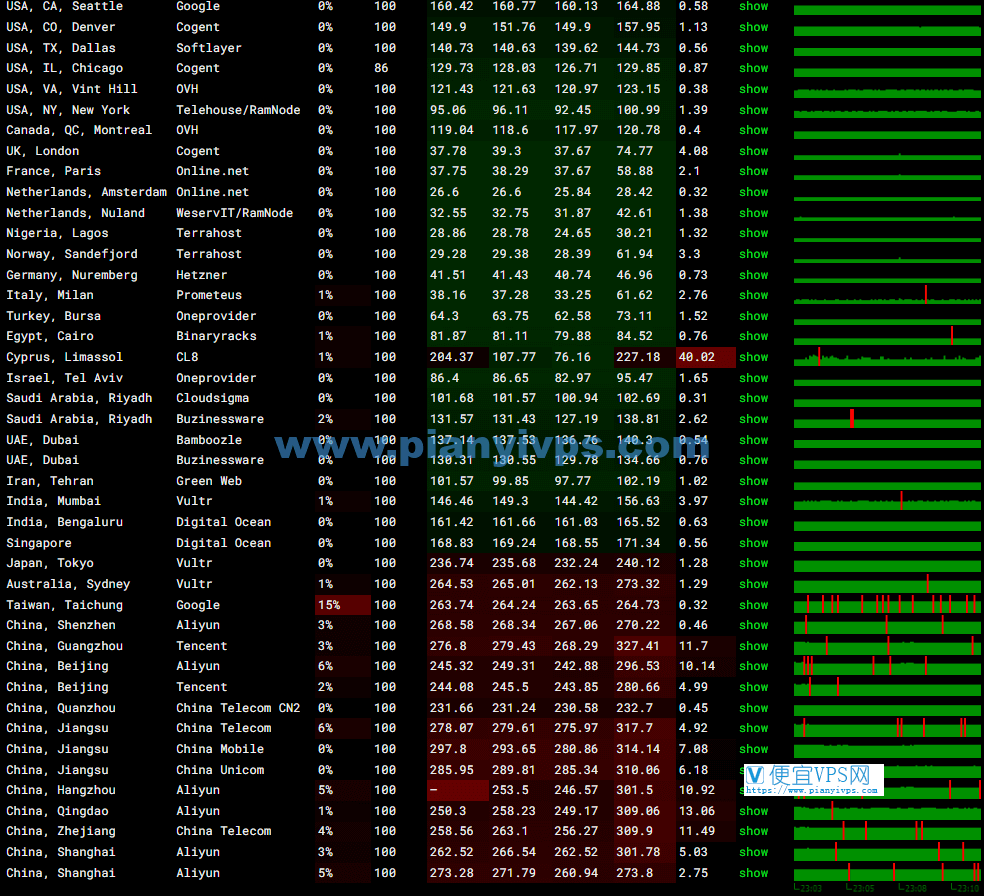Click the 'Telehouse/RamNode' provider text
Viewport: 984px width, 896px height.
click(x=238, y=110)
